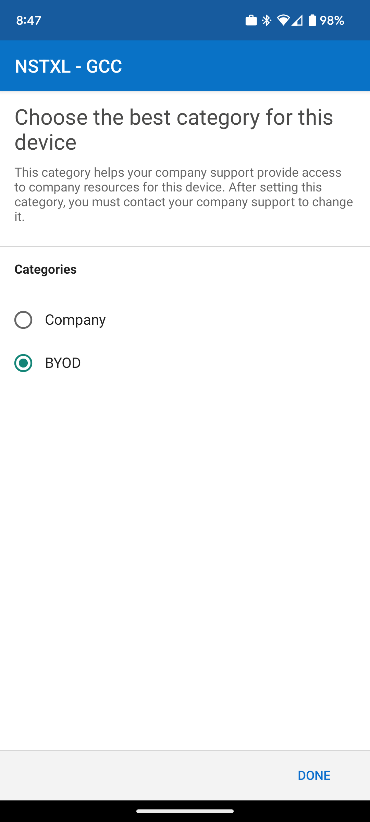Tap the 8:47 clock in status bar
The width and height of the screenshot is (370, 822).
(29, 20)
